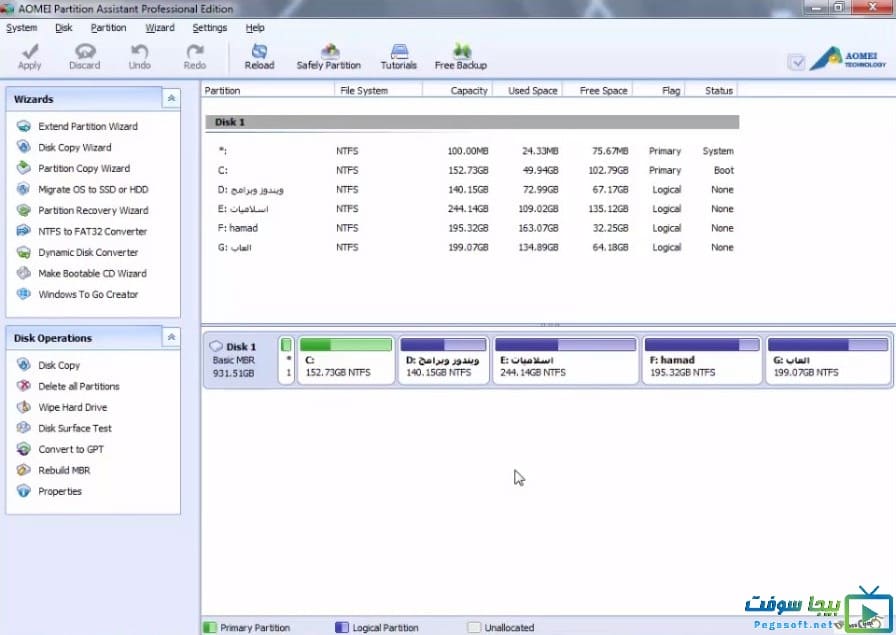
Task: Select the Rebuild MBR operation
Action: pos(64,470)
